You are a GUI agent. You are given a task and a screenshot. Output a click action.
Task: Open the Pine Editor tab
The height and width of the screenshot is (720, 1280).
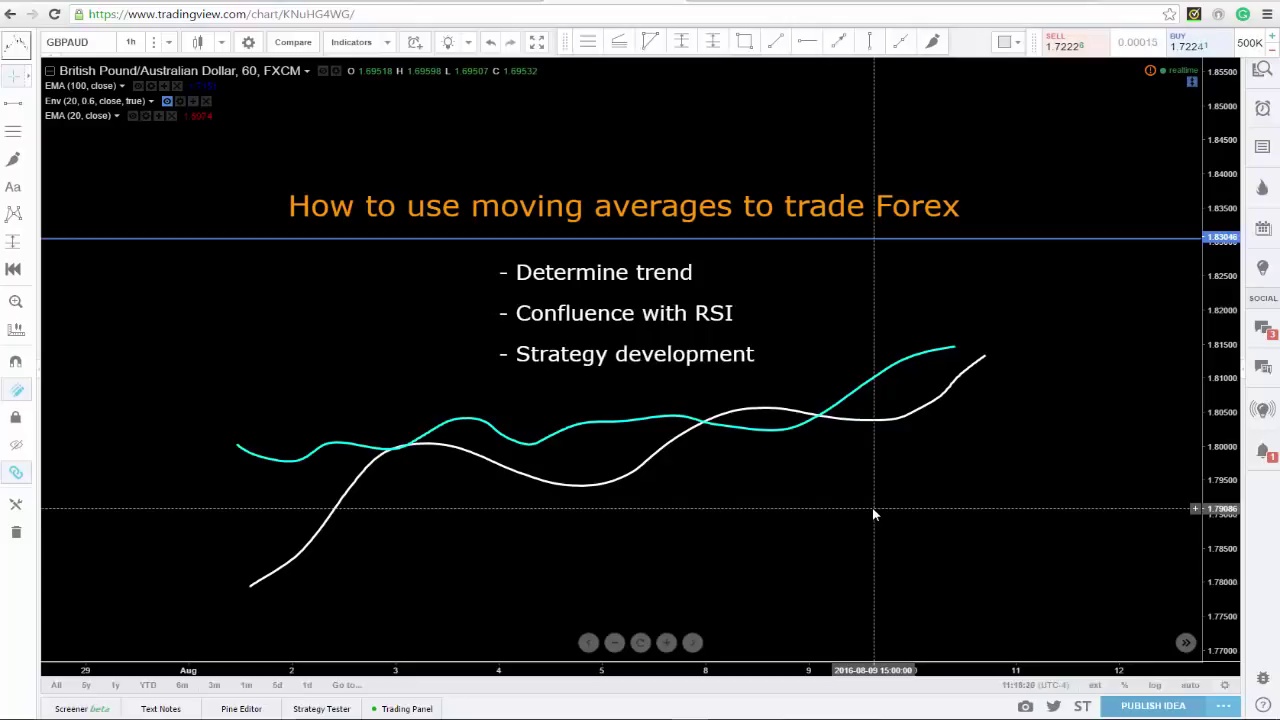pos(241,709)
